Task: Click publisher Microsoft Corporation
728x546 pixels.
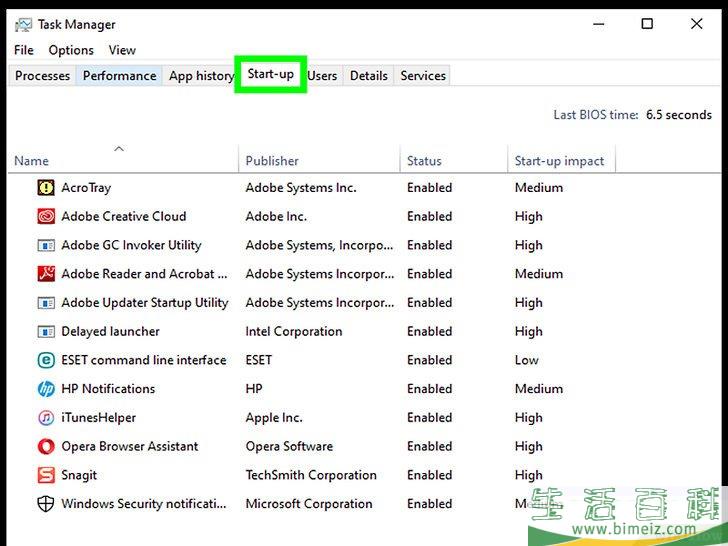Action: click(x=309, y=504)
